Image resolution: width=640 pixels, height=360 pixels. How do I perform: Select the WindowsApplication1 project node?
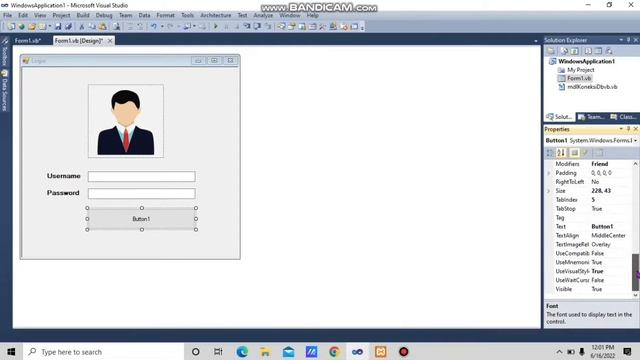click(x=587, y=61)
